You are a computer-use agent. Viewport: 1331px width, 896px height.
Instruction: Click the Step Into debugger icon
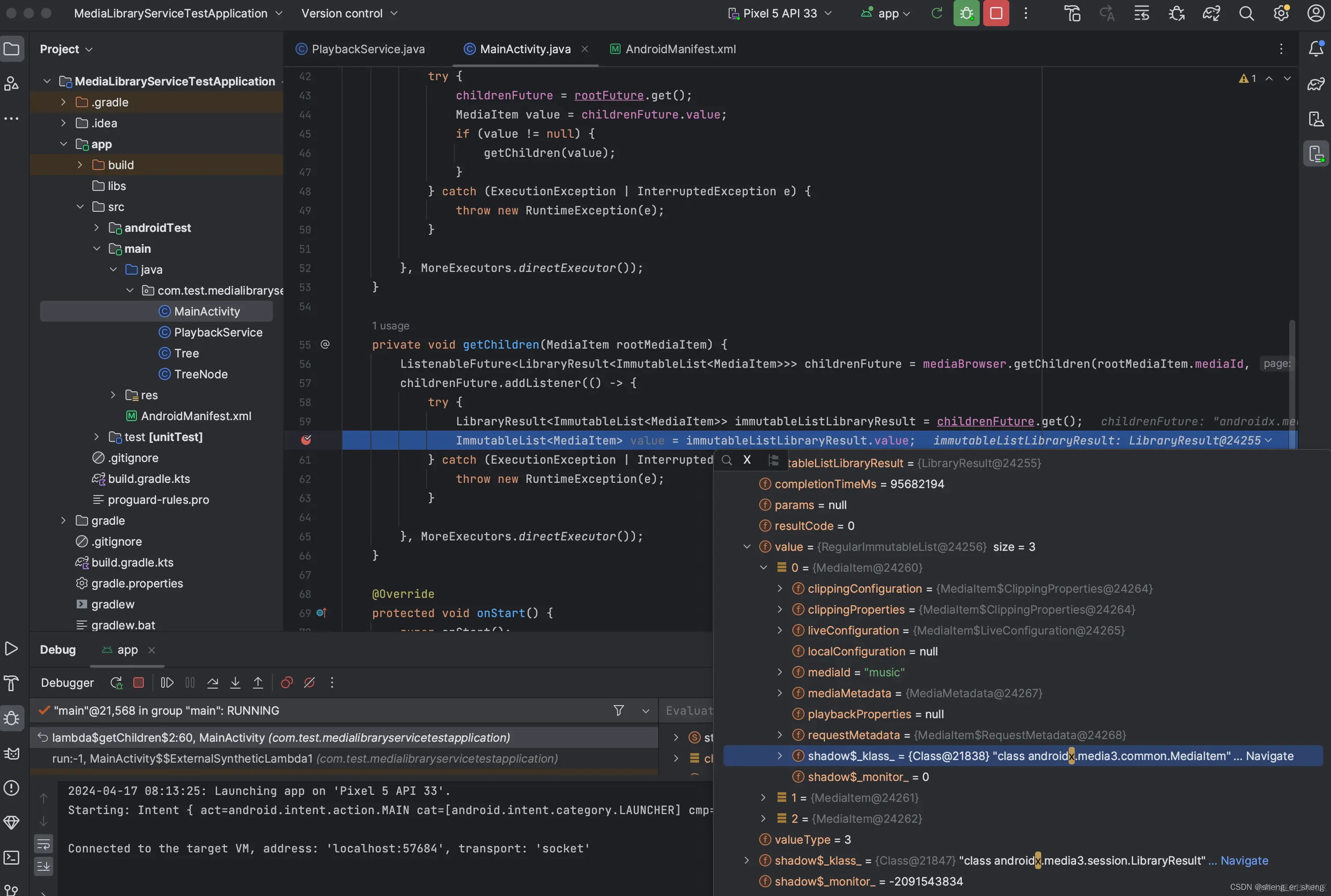(x=235, y=682)
